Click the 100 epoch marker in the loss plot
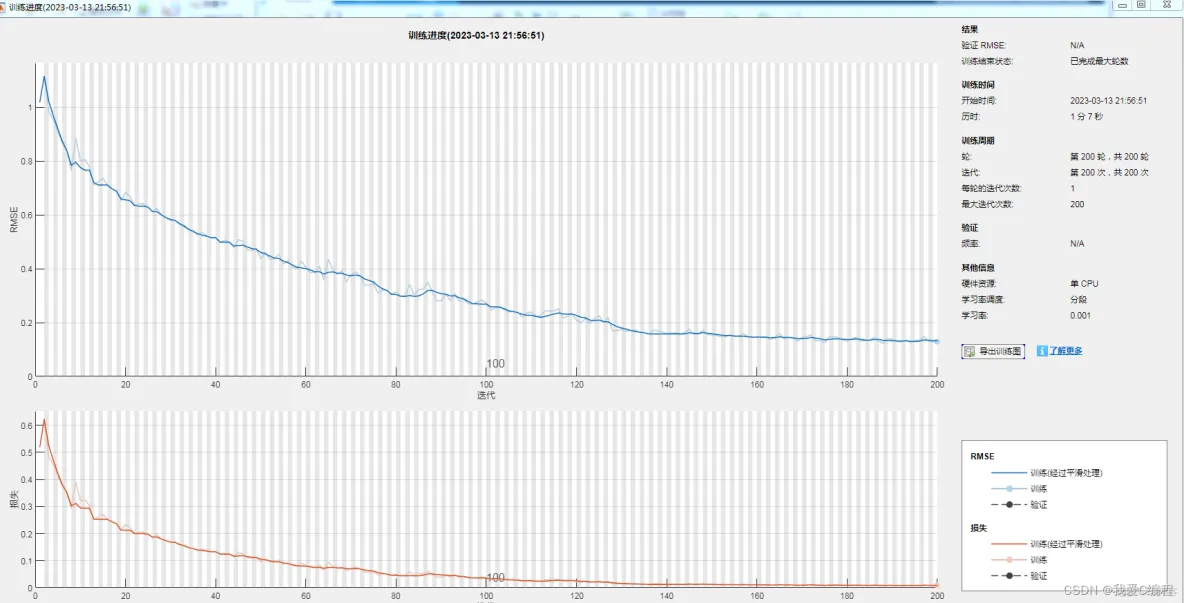This screenshot has height=603, width=1184. pyautogui.click(x=495, y=577)
